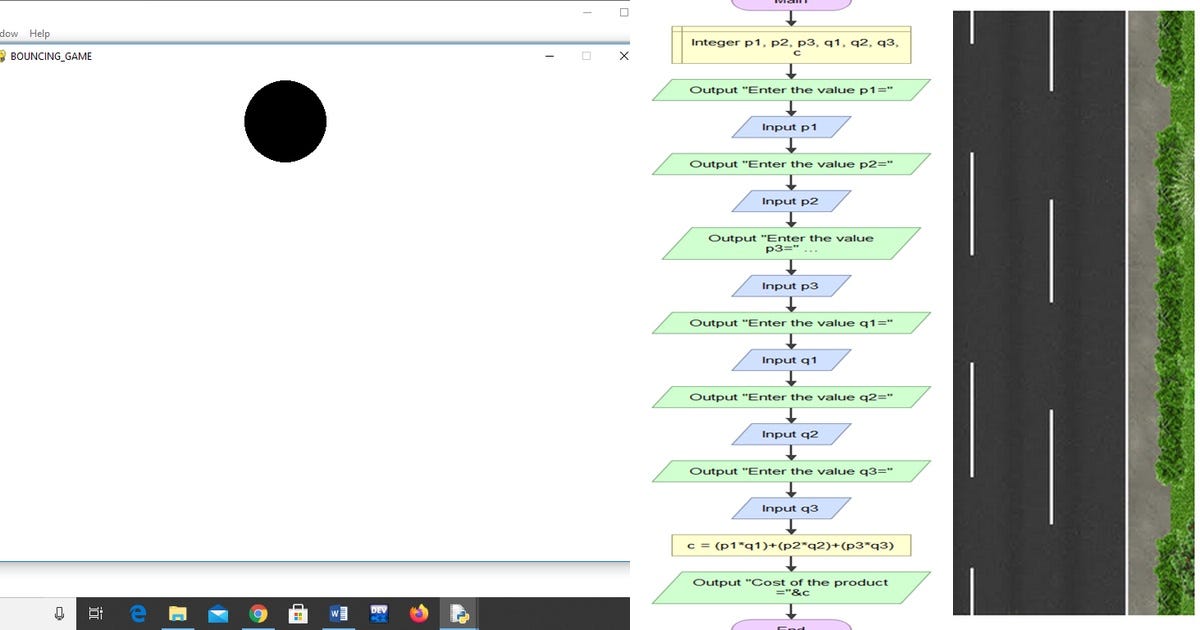Open Microsoft Word from the taskbar
The height and width of the screenshot is (630, 1200).
pyautogui.click(x=338, y=613)
